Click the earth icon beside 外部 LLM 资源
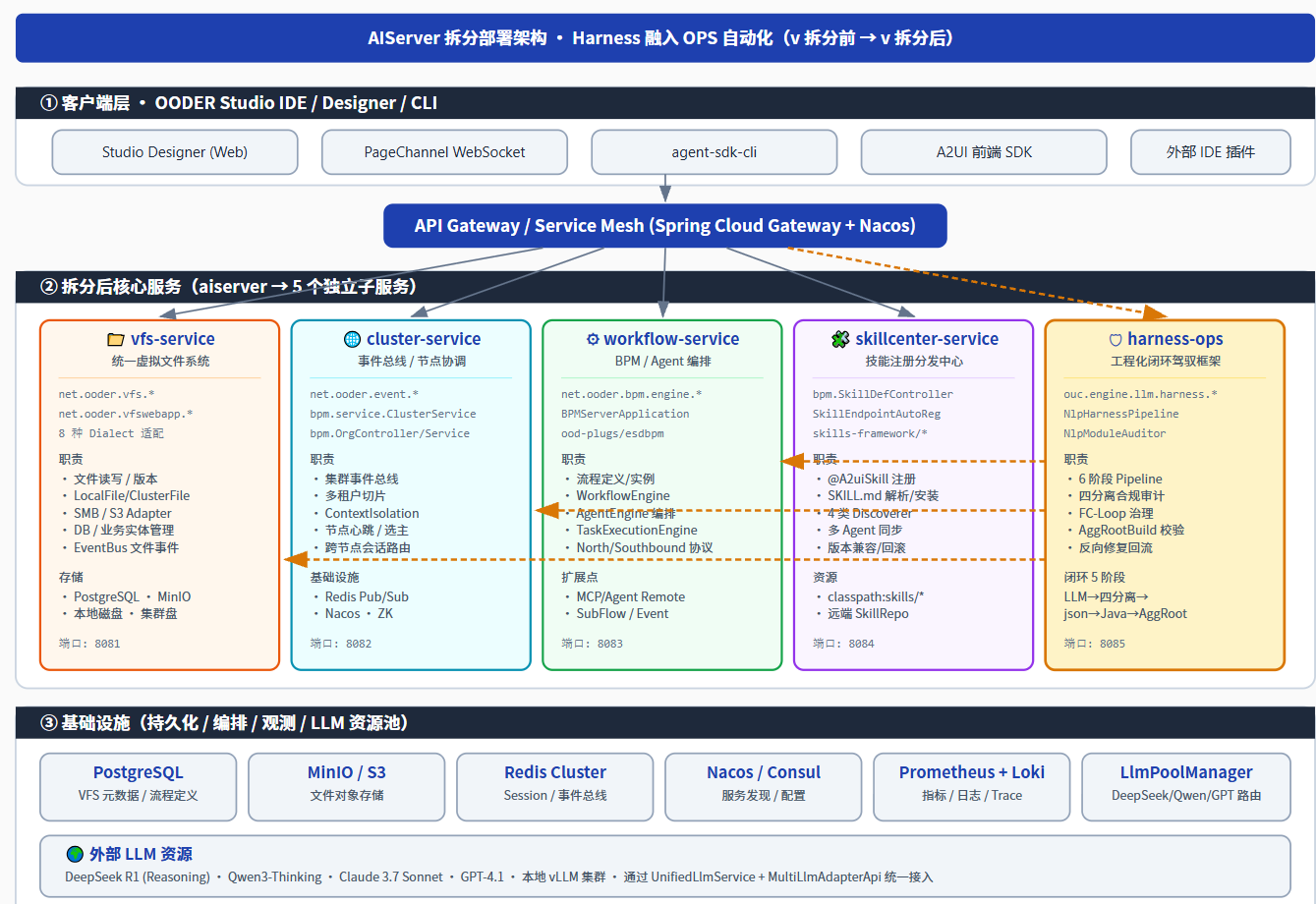 point(75,854)
